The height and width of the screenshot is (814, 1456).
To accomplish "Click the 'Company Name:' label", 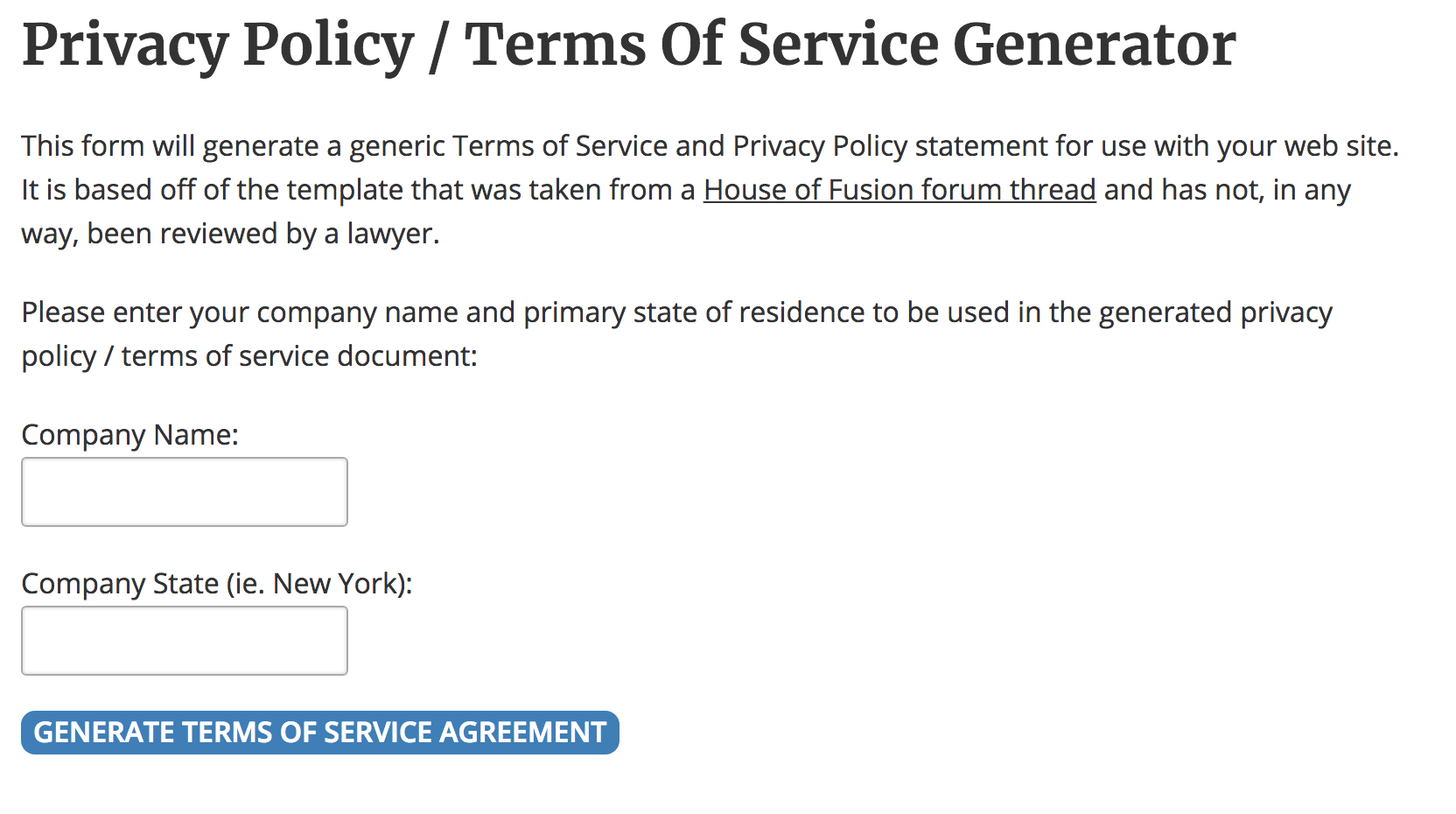I will (x=130, y=435).
